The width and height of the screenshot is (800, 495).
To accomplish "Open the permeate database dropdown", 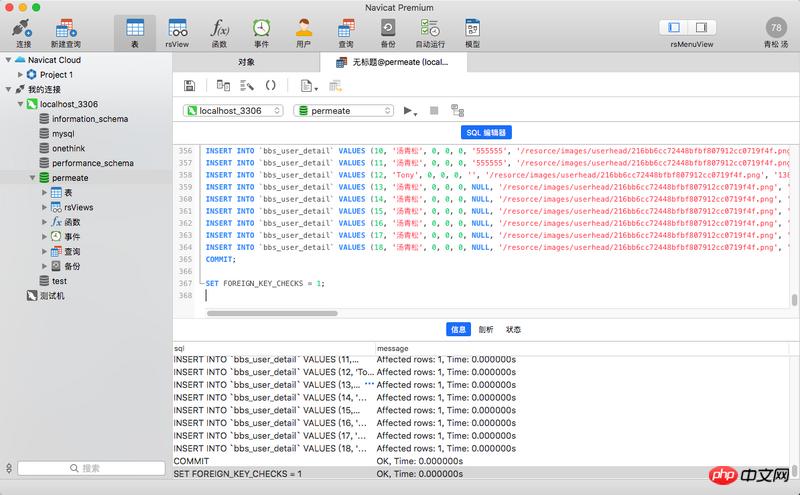I will (x=343, y=111).
